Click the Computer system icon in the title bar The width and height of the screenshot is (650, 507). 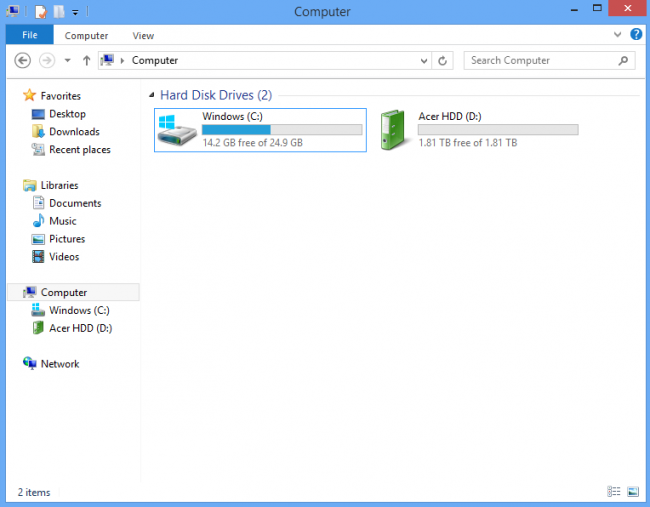(12, 11)
